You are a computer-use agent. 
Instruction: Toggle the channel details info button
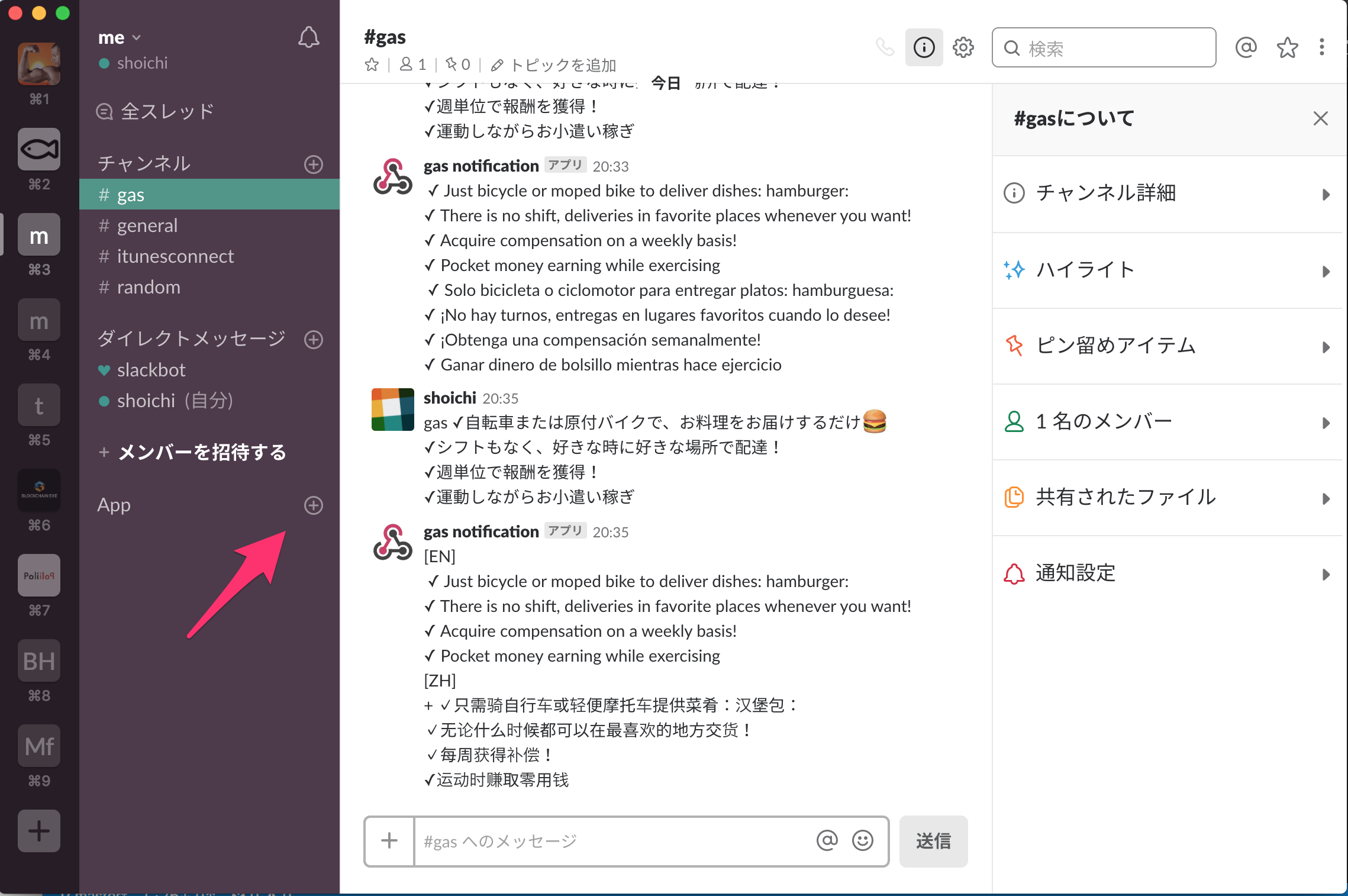[x=924, y=47]
